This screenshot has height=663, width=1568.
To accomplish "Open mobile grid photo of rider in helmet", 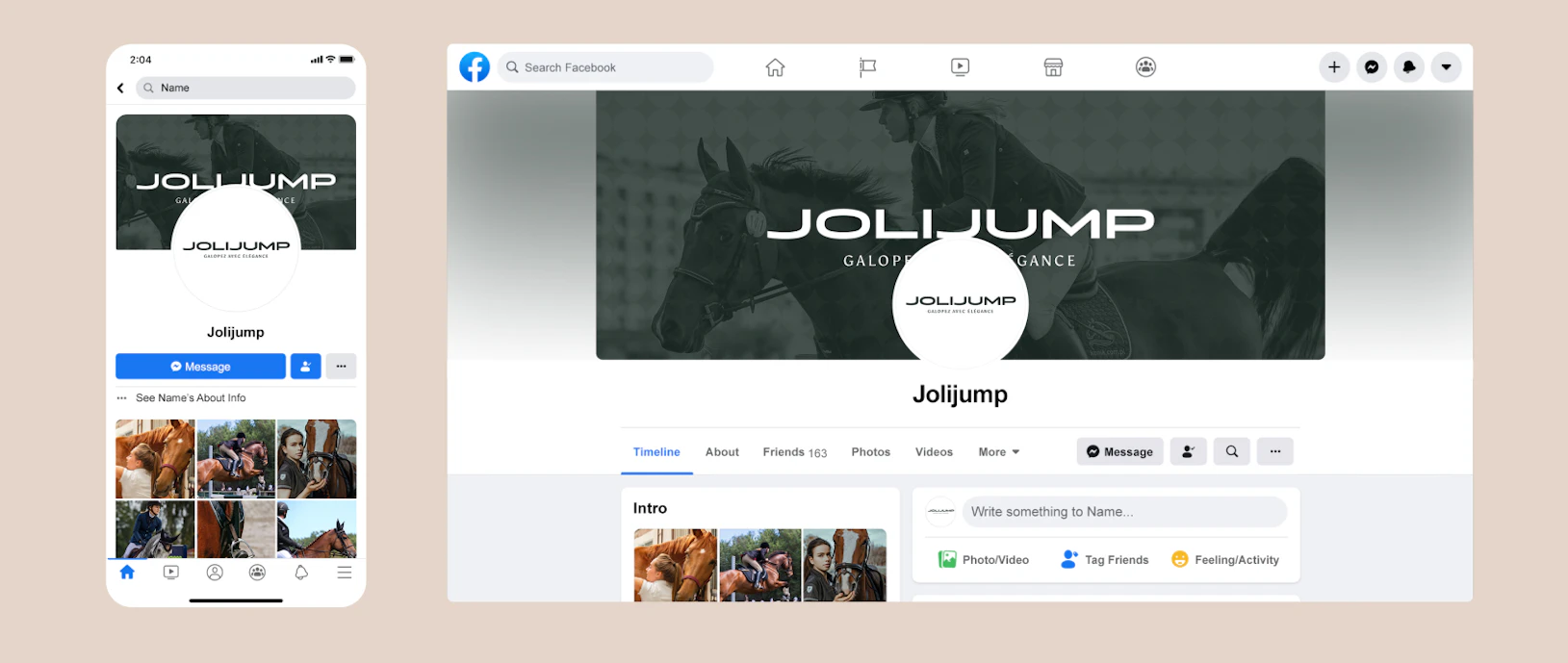I will point(155,529).
